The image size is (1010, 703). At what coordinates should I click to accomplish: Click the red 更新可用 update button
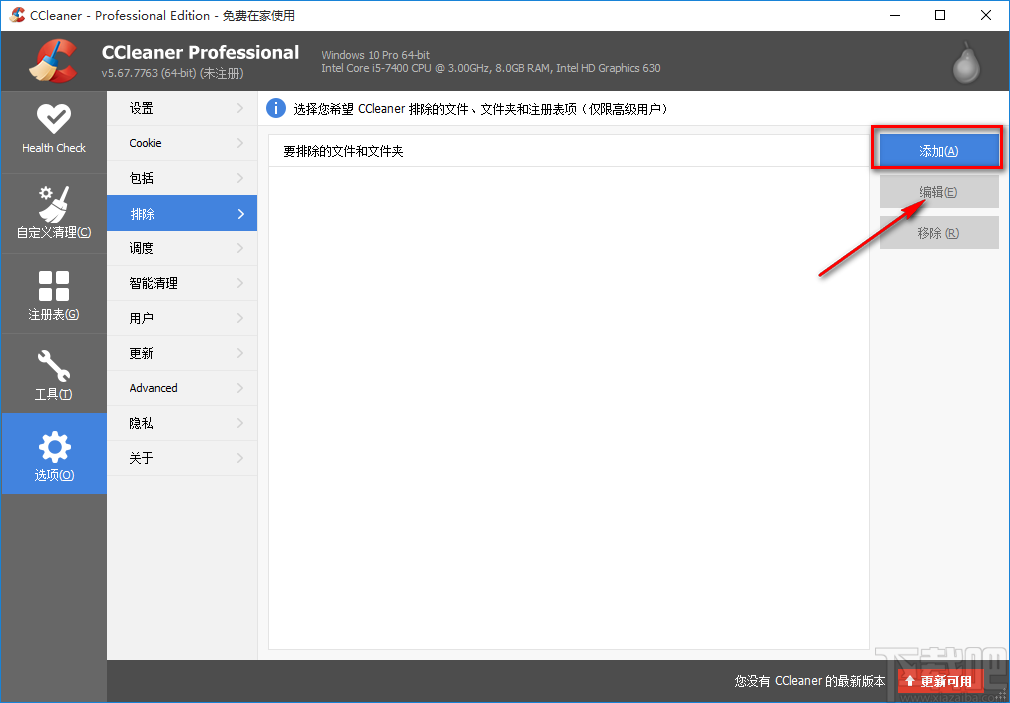point(942,680)
